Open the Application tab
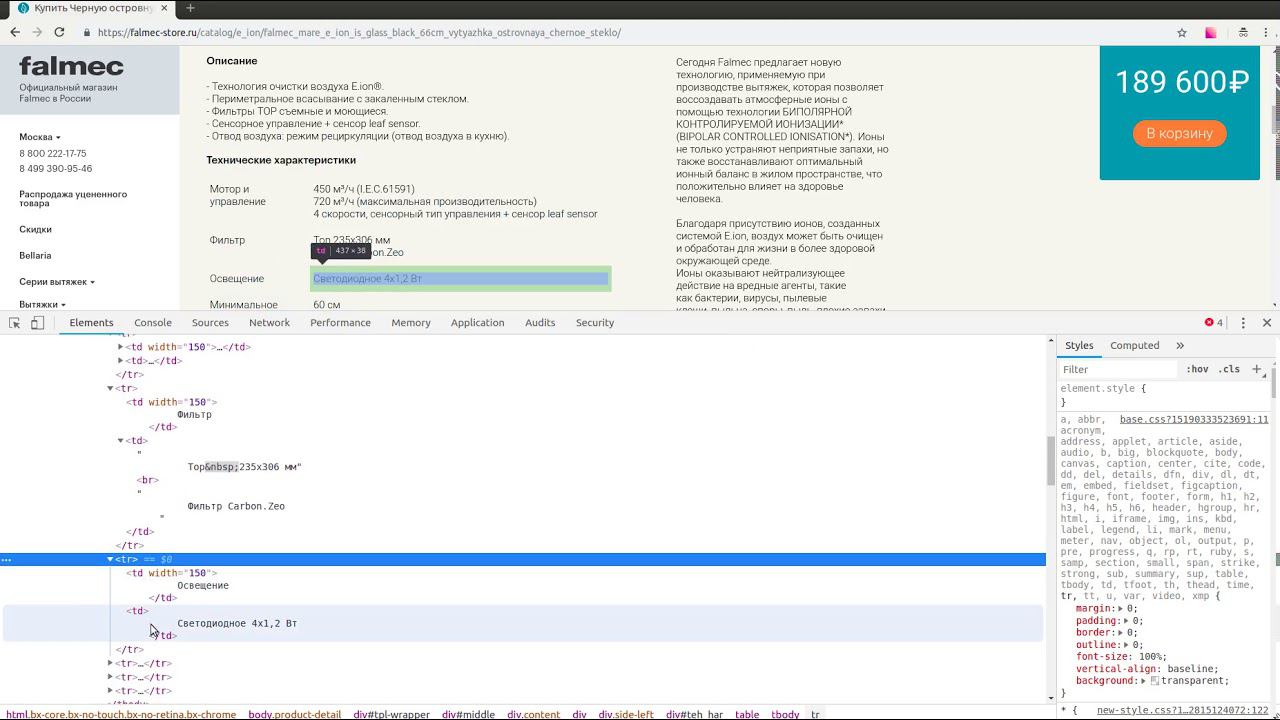Screen dimensions: 1280x720 [x=477, y=323]
